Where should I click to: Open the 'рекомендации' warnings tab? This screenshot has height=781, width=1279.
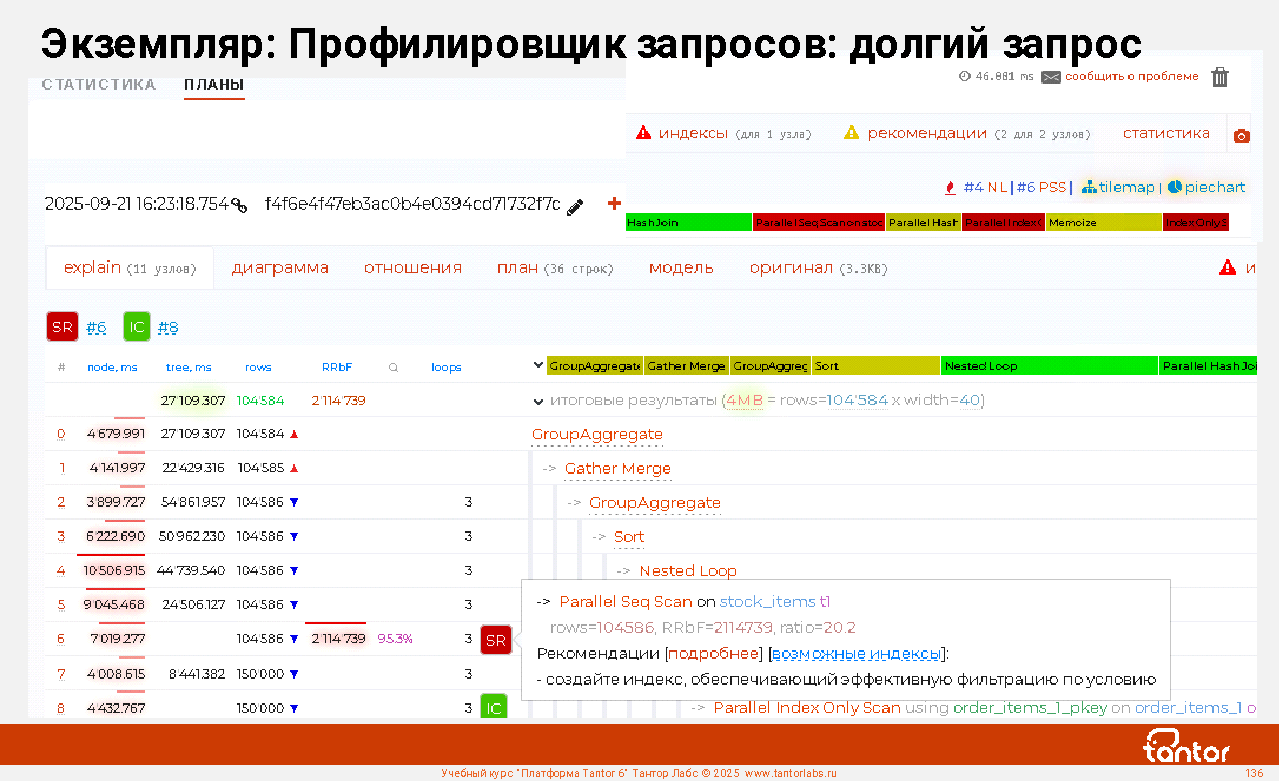tap(926, 133)
